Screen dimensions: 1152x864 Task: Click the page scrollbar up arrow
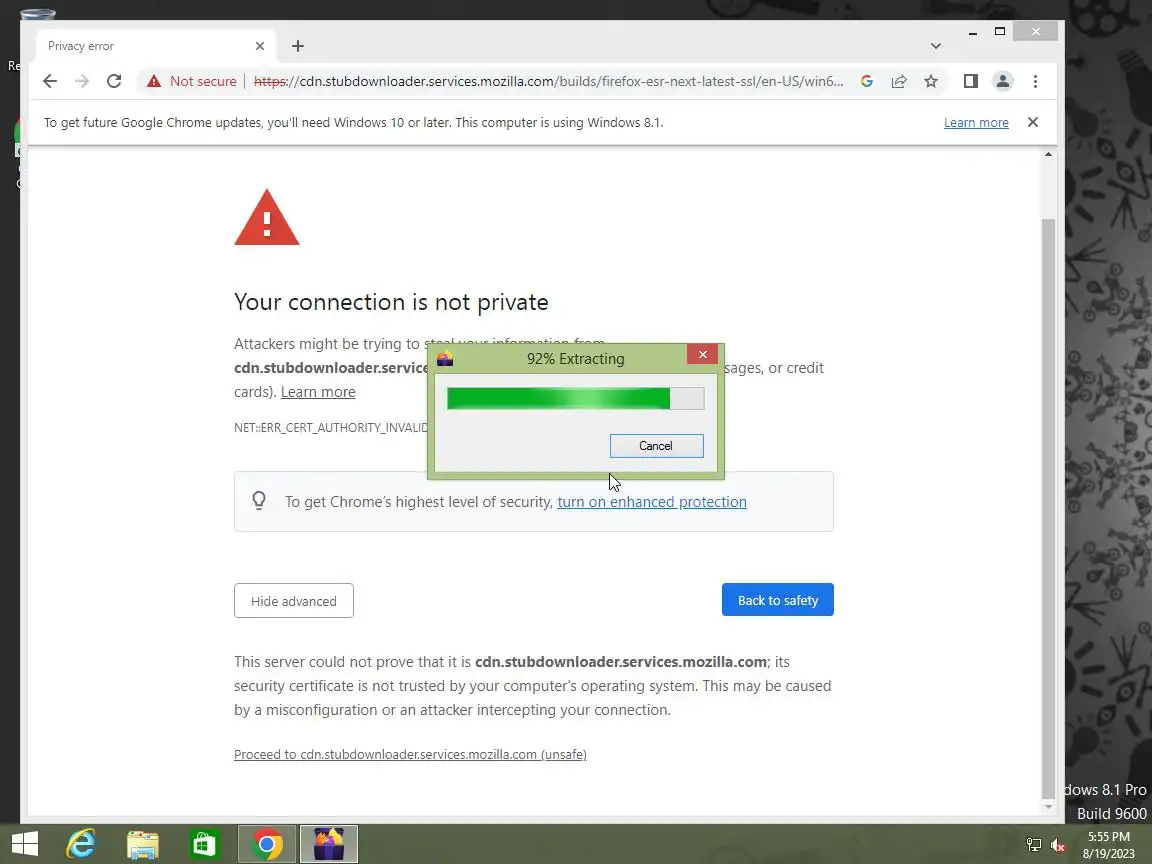pyautogui.click(x=1048, y=154)
